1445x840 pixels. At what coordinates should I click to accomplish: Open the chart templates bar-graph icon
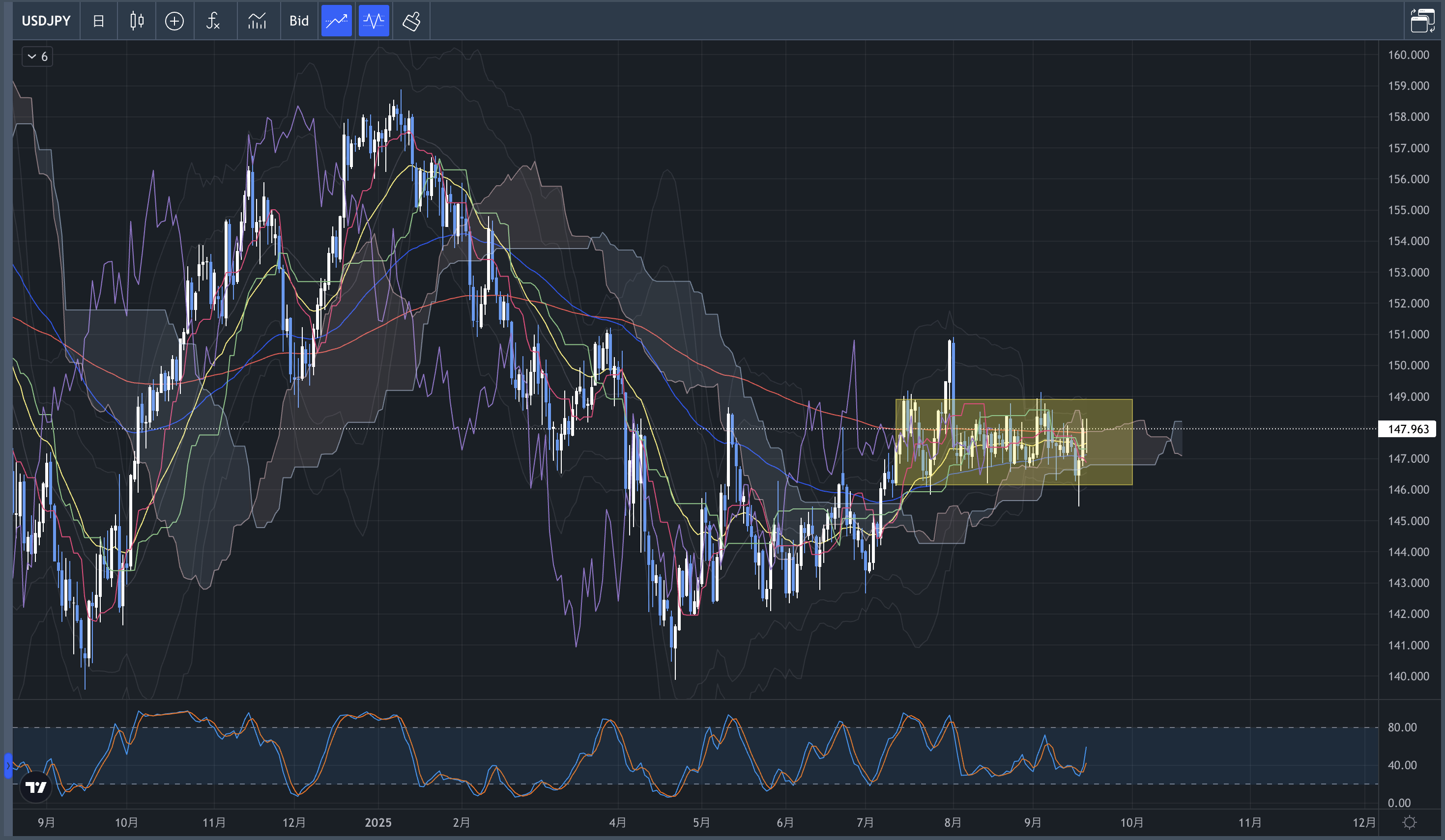pyautogui.click(x=257, y=21)
